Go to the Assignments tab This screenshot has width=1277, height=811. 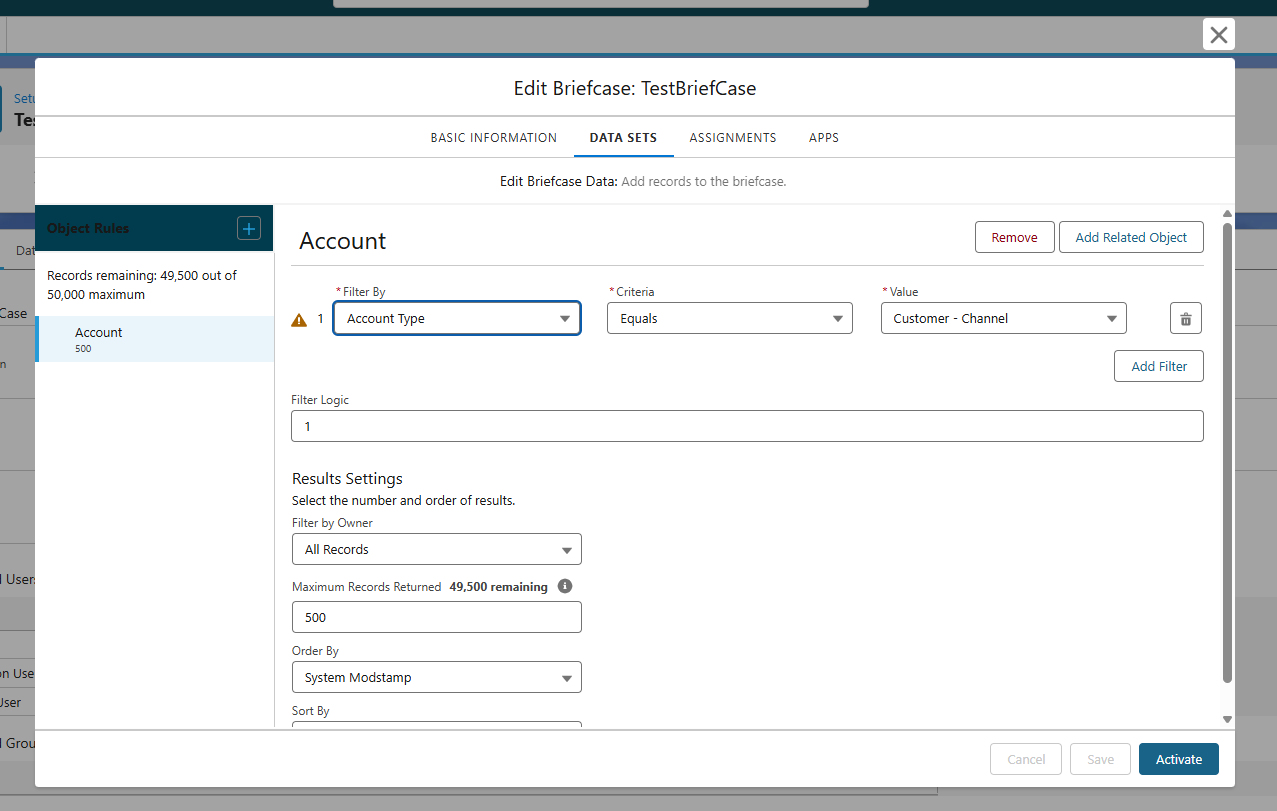tap(732, 138)
